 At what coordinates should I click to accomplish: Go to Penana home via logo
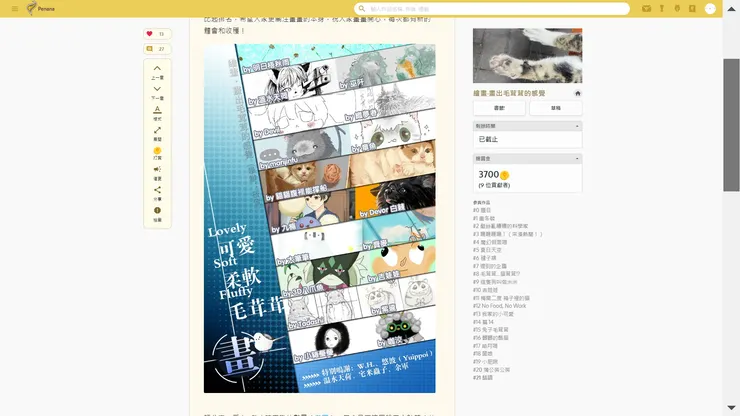click(41, 8)
